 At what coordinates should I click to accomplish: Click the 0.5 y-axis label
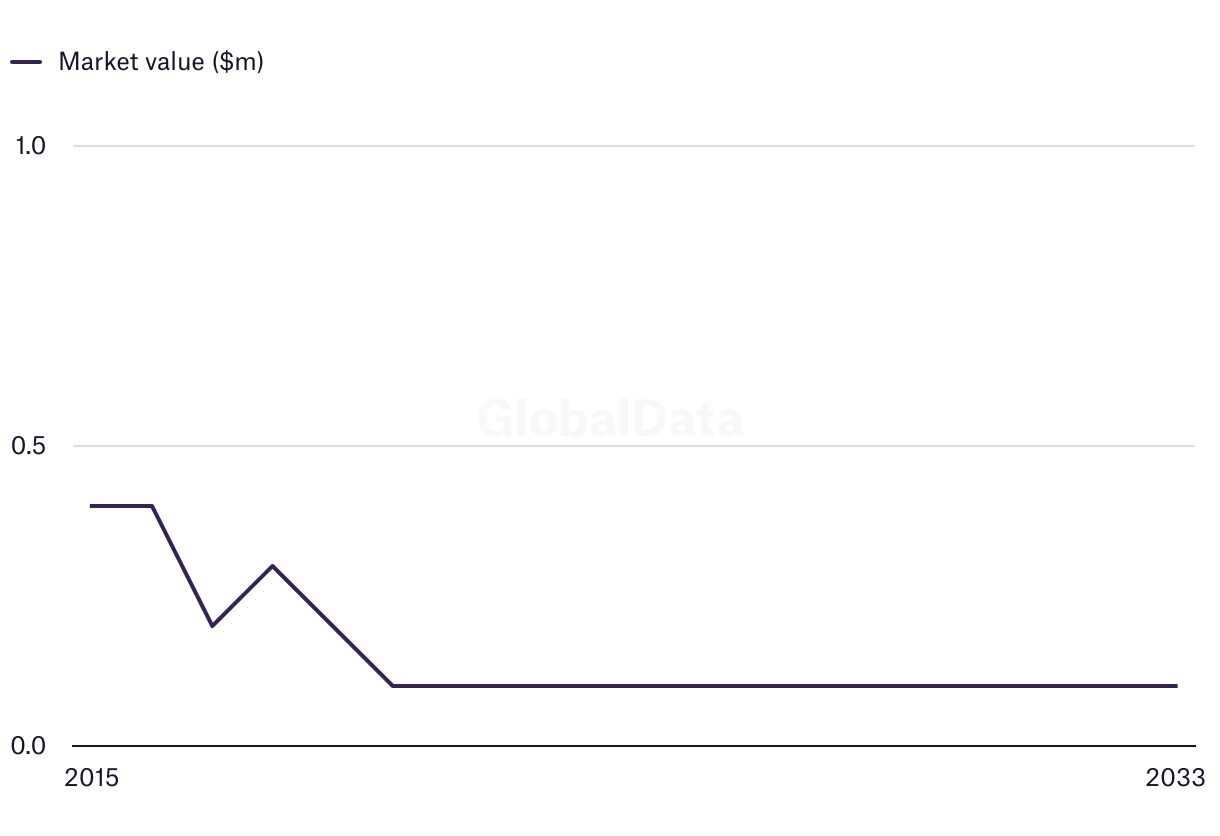(x=29, y=446)
